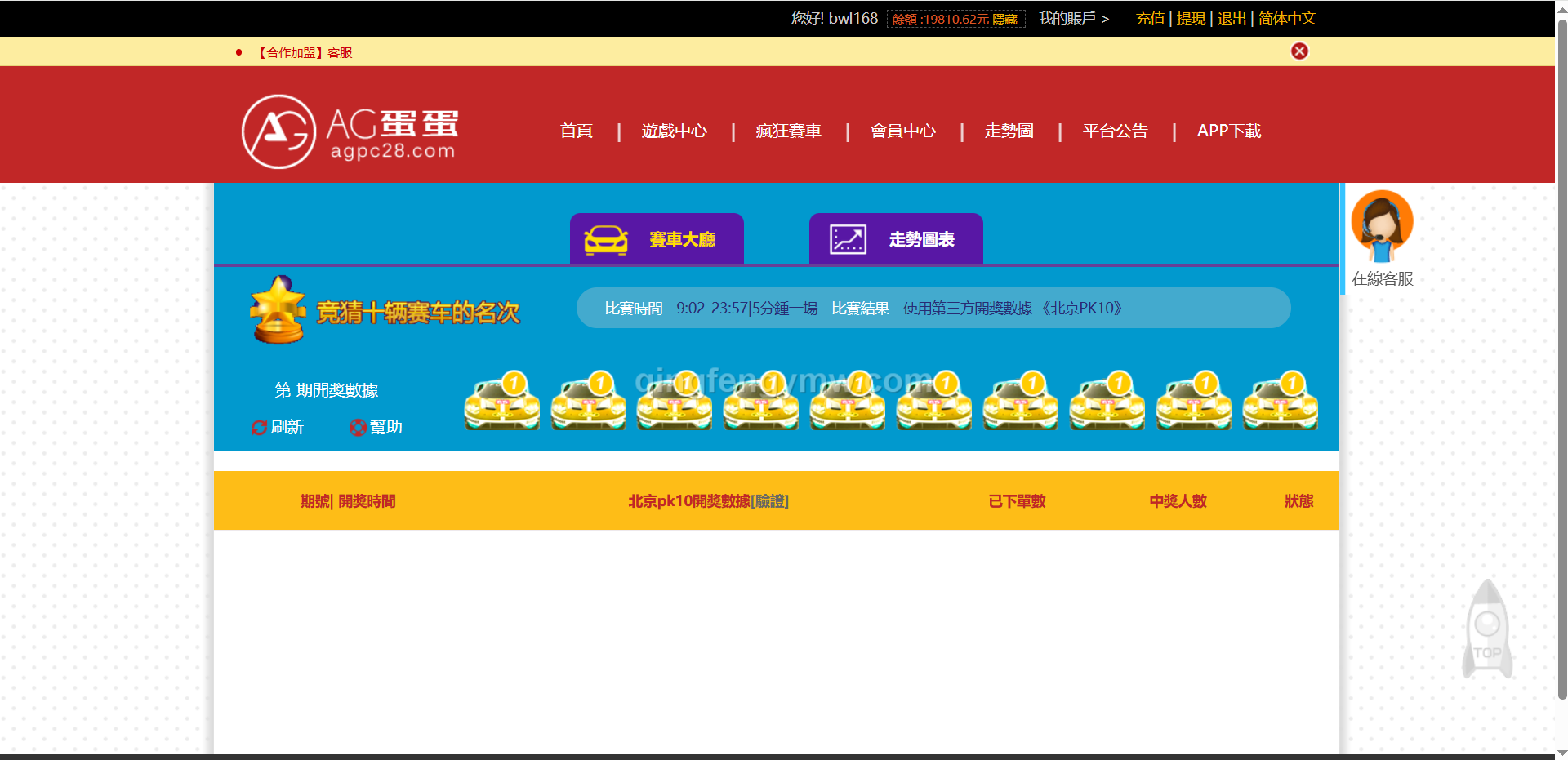This screenshot has height=760, width=1568.
Task: Open 遊戲中心 in the navigation menu
Action: pos(674,131)
